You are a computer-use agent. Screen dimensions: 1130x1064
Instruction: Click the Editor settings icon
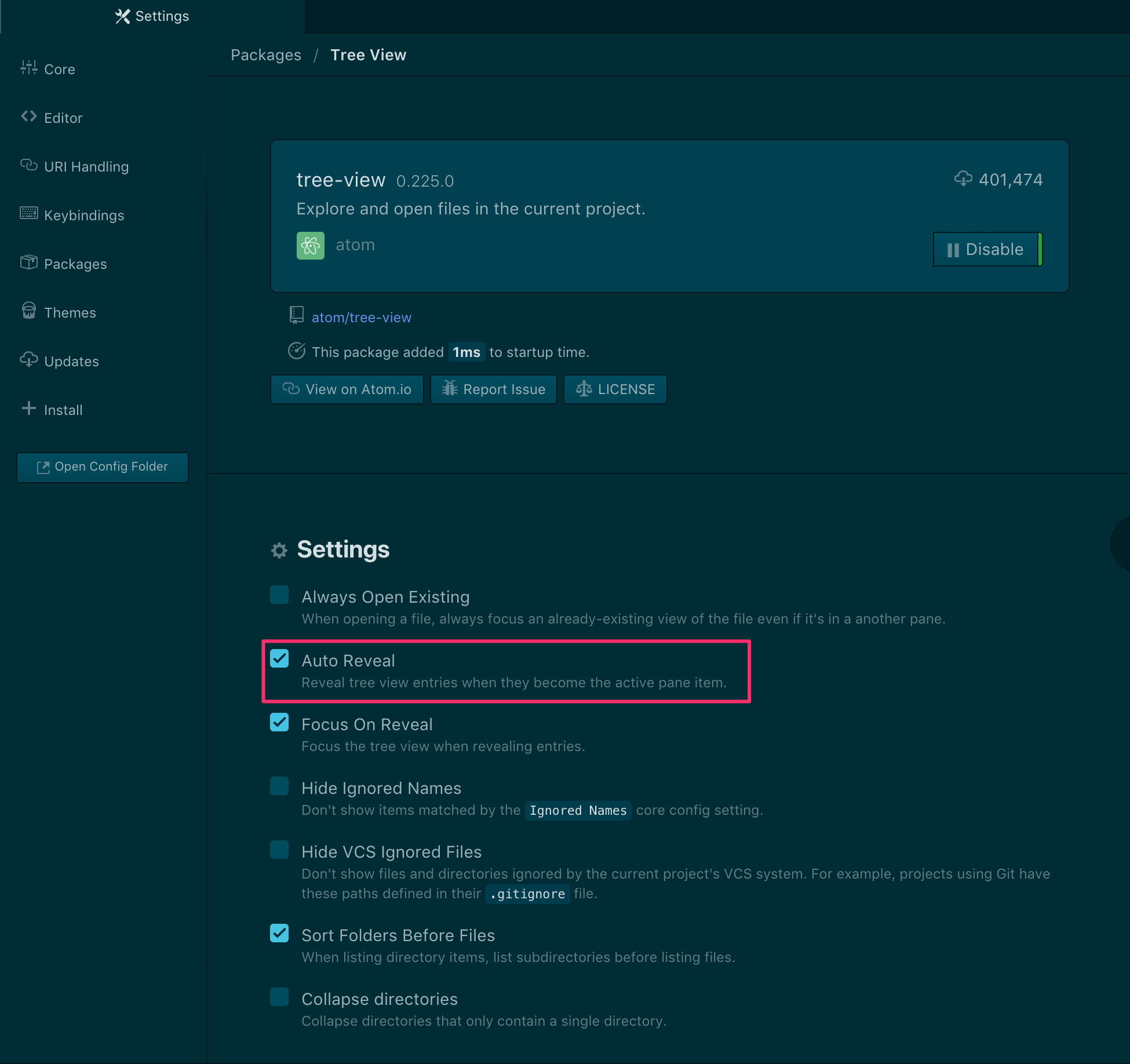[x=28, y=117]
